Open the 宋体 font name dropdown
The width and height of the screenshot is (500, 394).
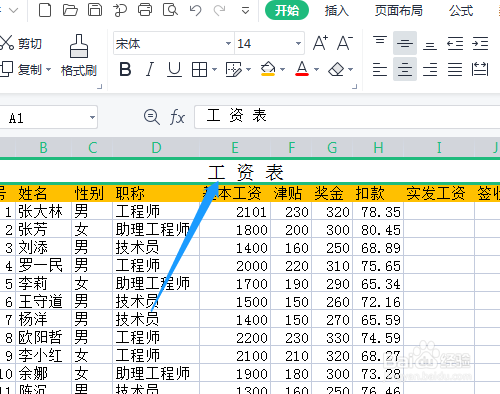(228, 44)
